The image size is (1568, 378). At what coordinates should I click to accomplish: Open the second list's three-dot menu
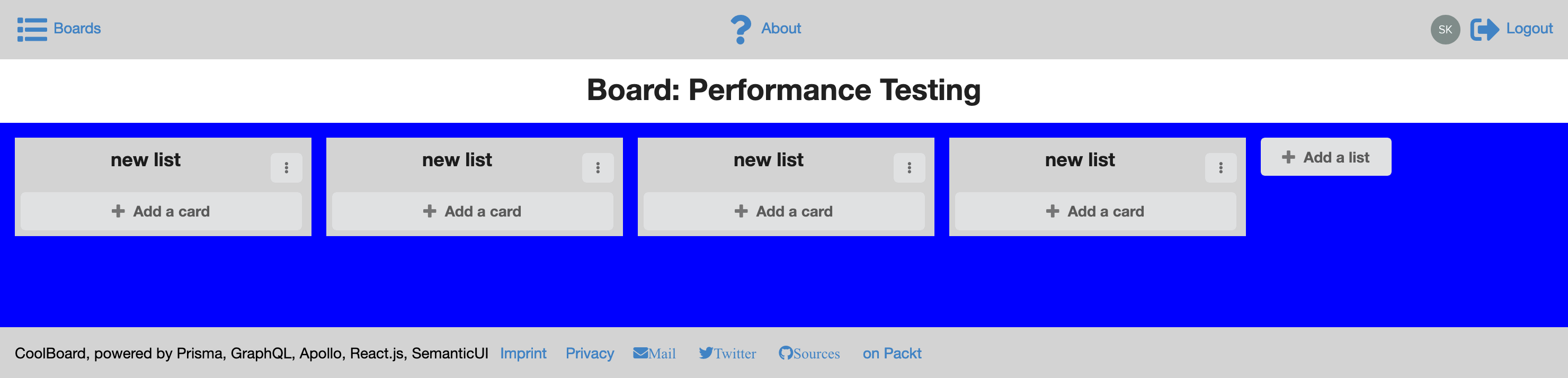(598, 167)
